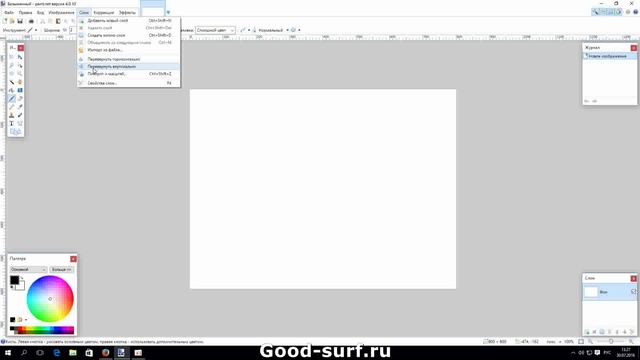Screen dimensions: 640x360
Task: Toggle Layers window button at top right
Action: [x=611, y=12]
